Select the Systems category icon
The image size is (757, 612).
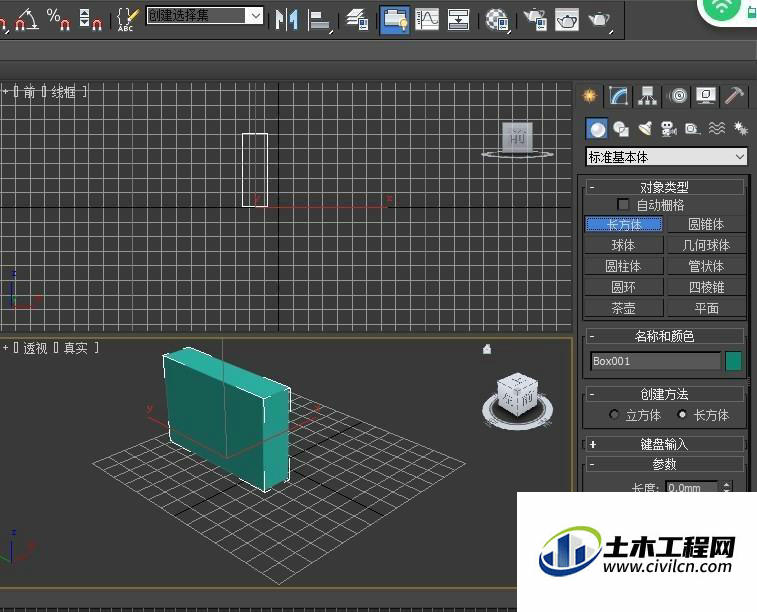click(740, 129)
